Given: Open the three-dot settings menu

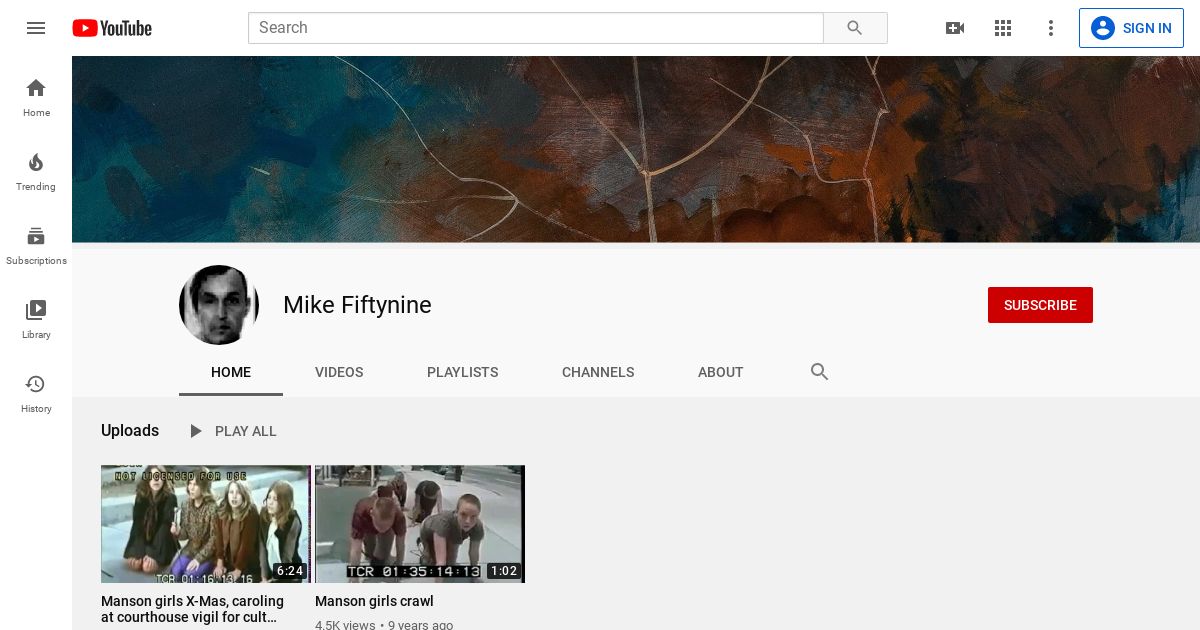Looking at the screenshot, I should point(1051,28).
